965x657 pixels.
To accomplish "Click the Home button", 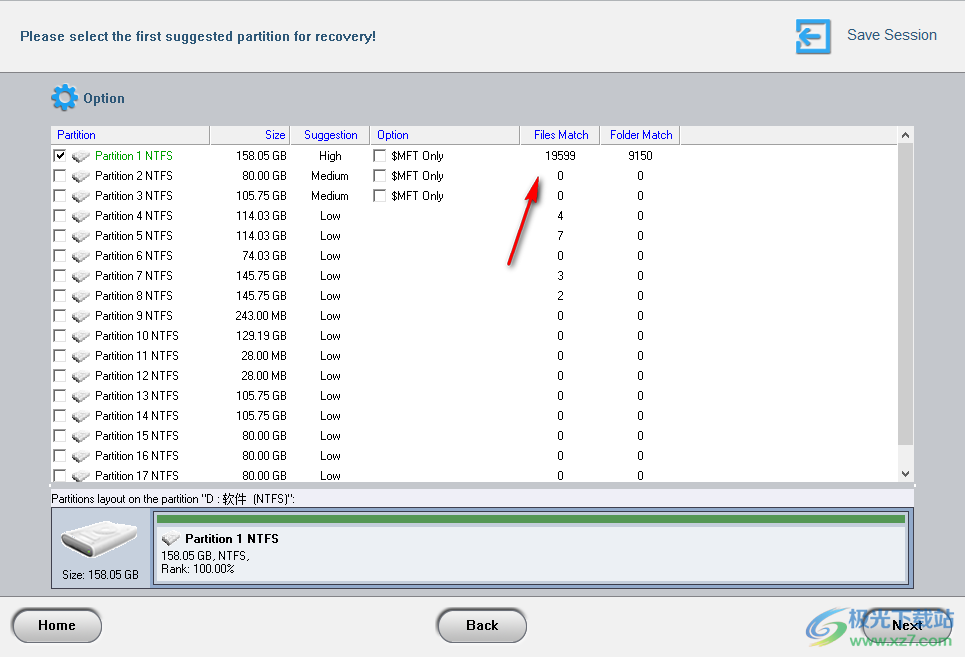I will click(57, 626).
